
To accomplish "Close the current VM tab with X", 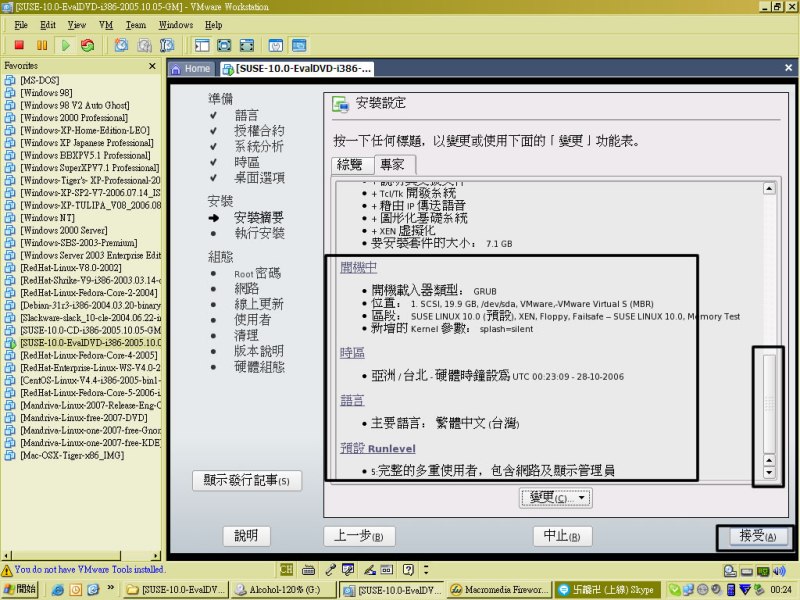I will (788, 68).
